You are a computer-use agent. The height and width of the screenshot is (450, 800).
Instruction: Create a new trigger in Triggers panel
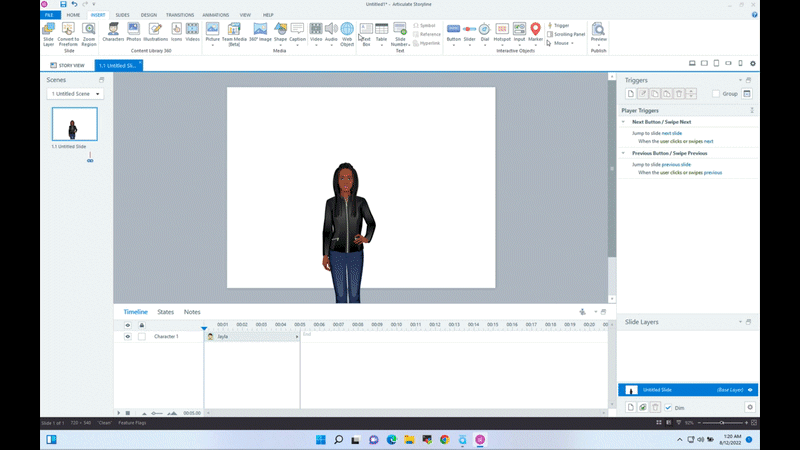point(630,93)
